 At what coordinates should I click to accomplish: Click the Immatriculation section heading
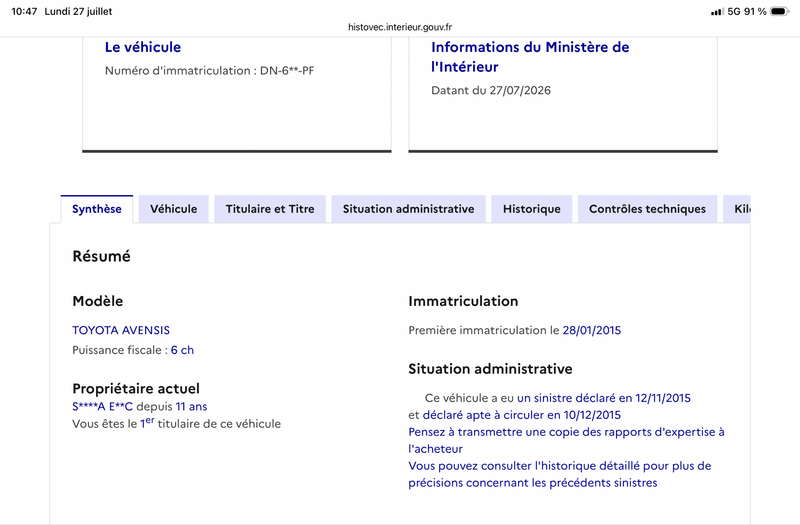463,301
